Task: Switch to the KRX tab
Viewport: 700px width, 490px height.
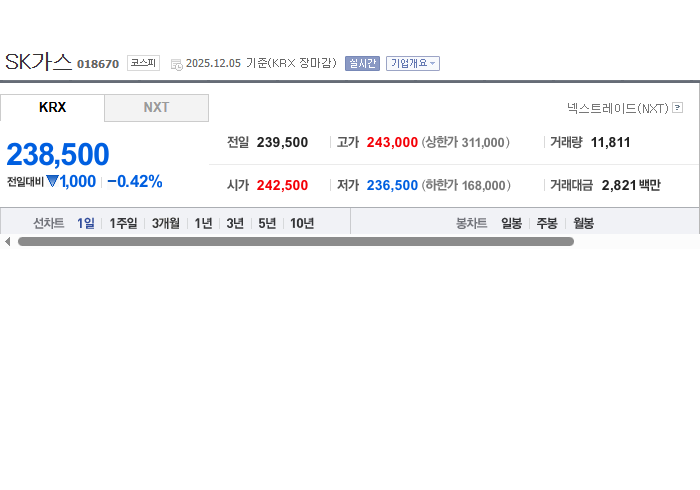Action: click(52, 108)
